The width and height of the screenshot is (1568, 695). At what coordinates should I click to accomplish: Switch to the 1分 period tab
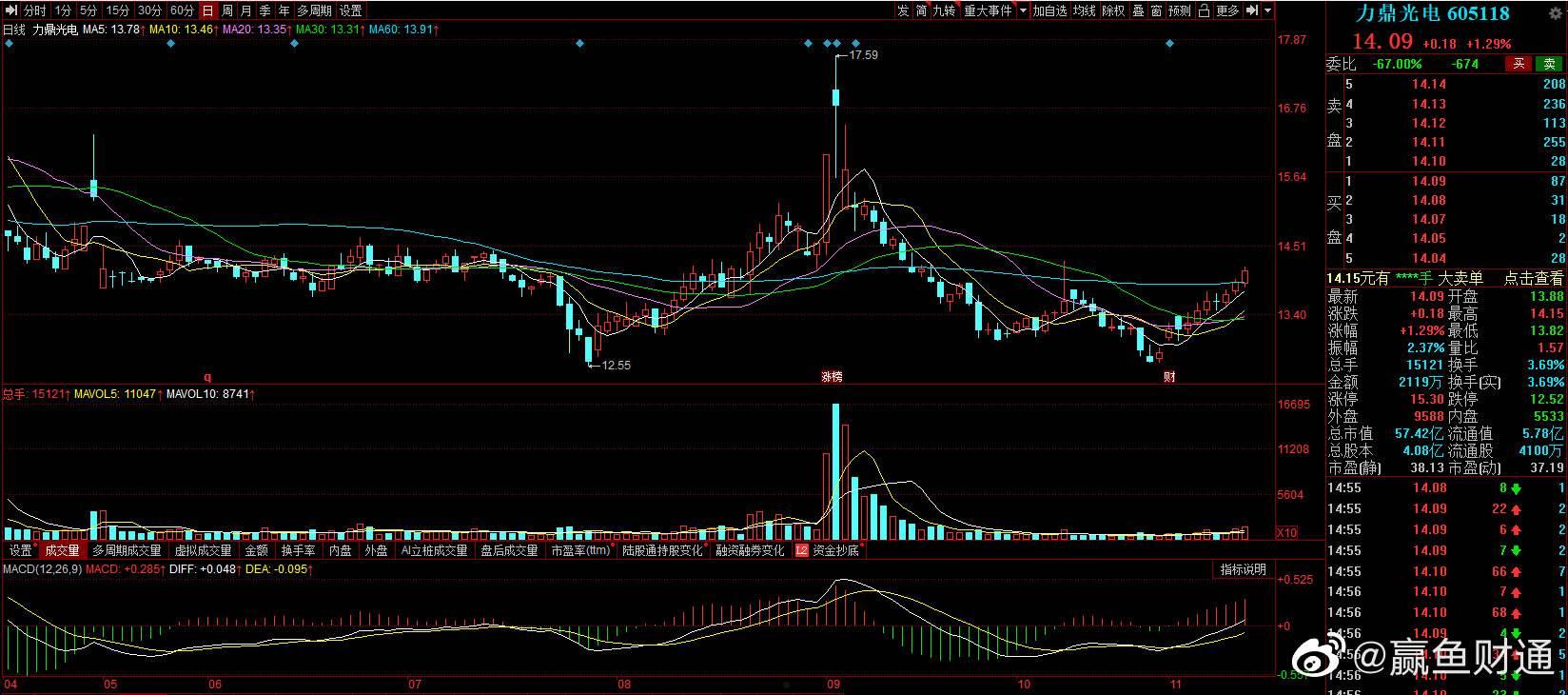pyautogui.click(x=63, y=10)
